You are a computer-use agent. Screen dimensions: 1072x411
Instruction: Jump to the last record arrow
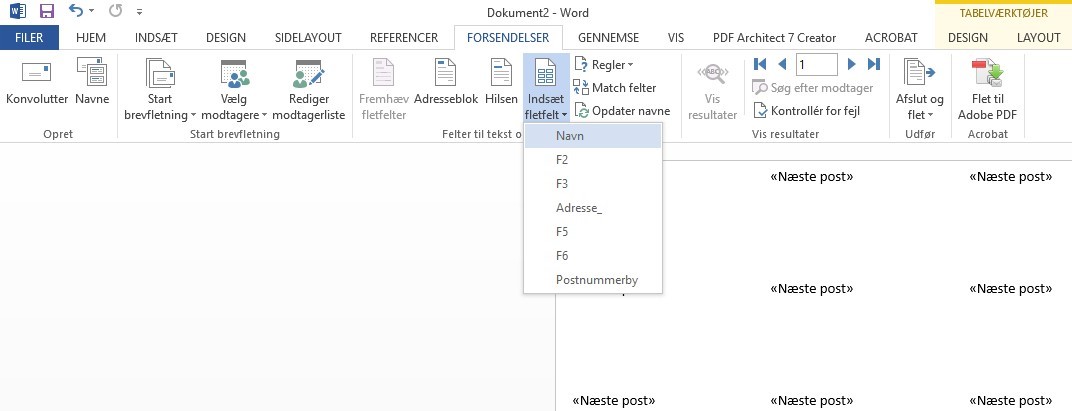pos(874,64)
